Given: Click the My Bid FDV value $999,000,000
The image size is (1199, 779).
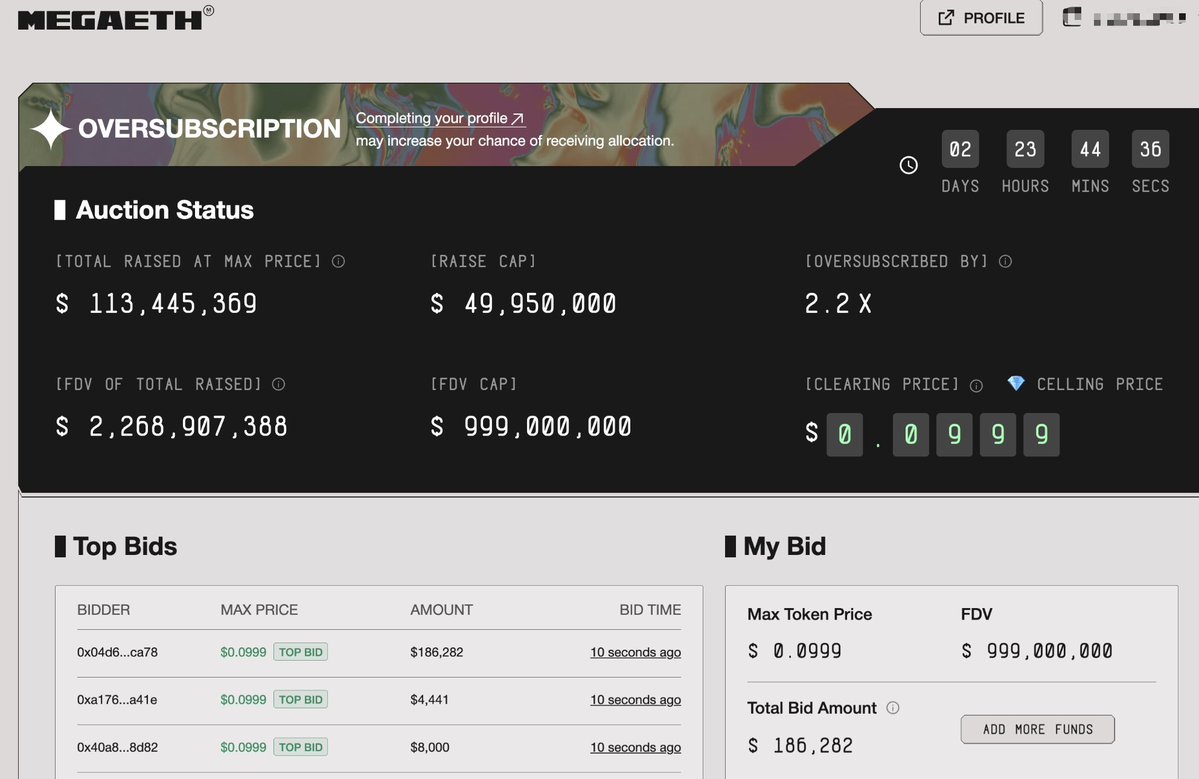Looking at the screenshot, I should 1037,651.
